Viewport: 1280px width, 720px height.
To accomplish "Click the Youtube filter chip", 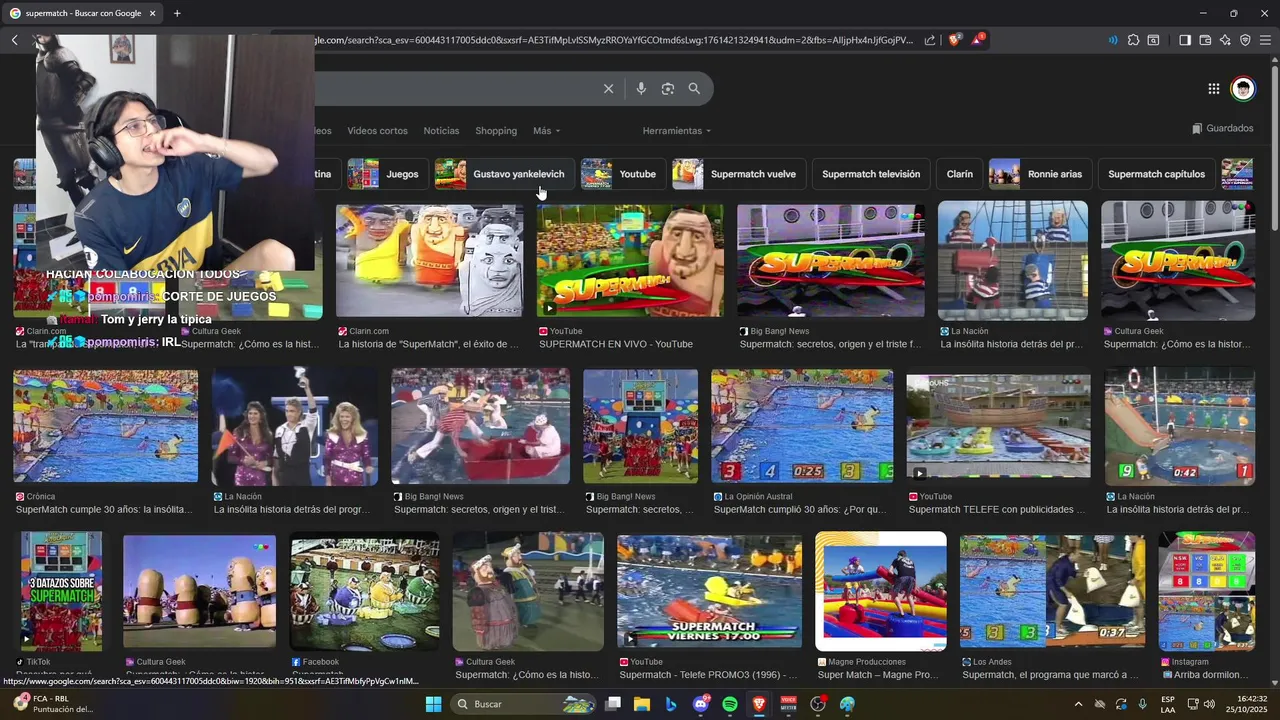I will (x=623, y=174).
